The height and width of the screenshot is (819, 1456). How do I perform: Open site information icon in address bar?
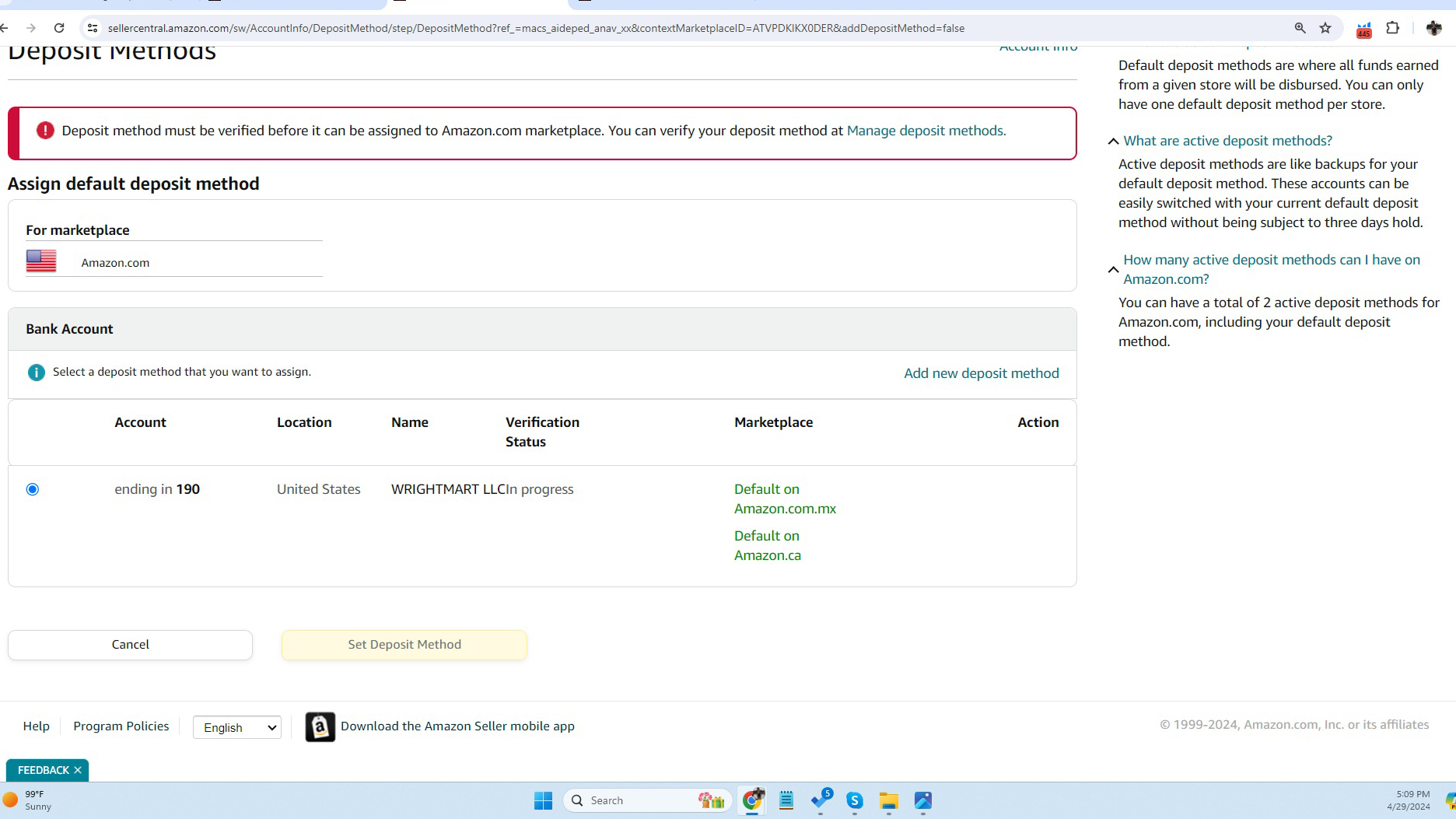pos(93,28)
